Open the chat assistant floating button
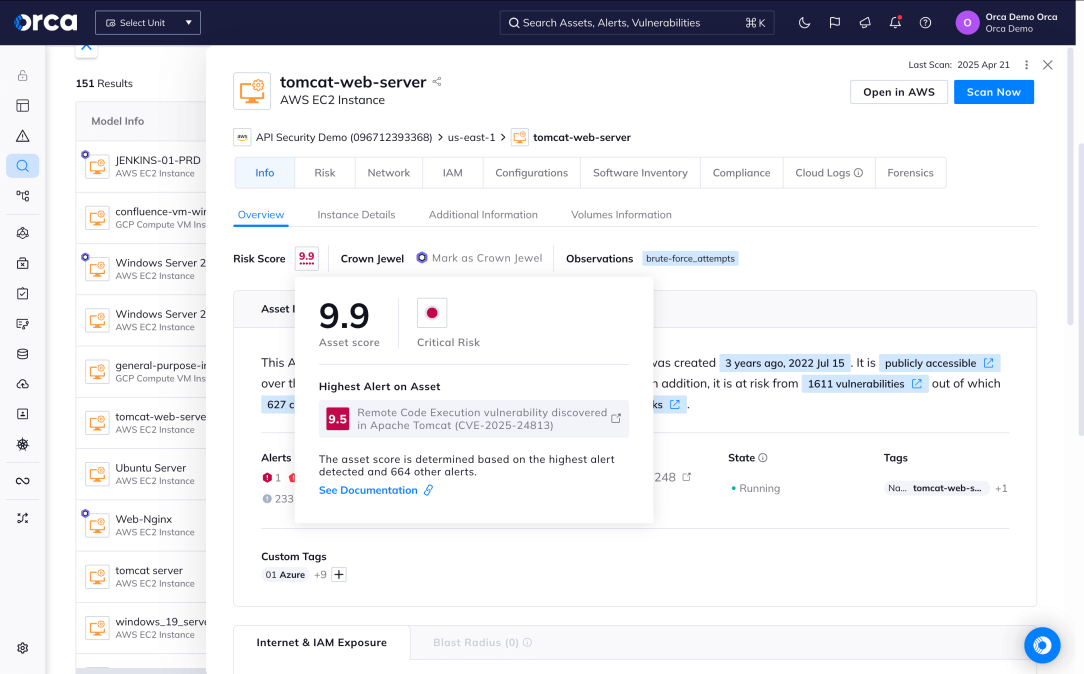 pyautogui.click(x=1042, y=645)
